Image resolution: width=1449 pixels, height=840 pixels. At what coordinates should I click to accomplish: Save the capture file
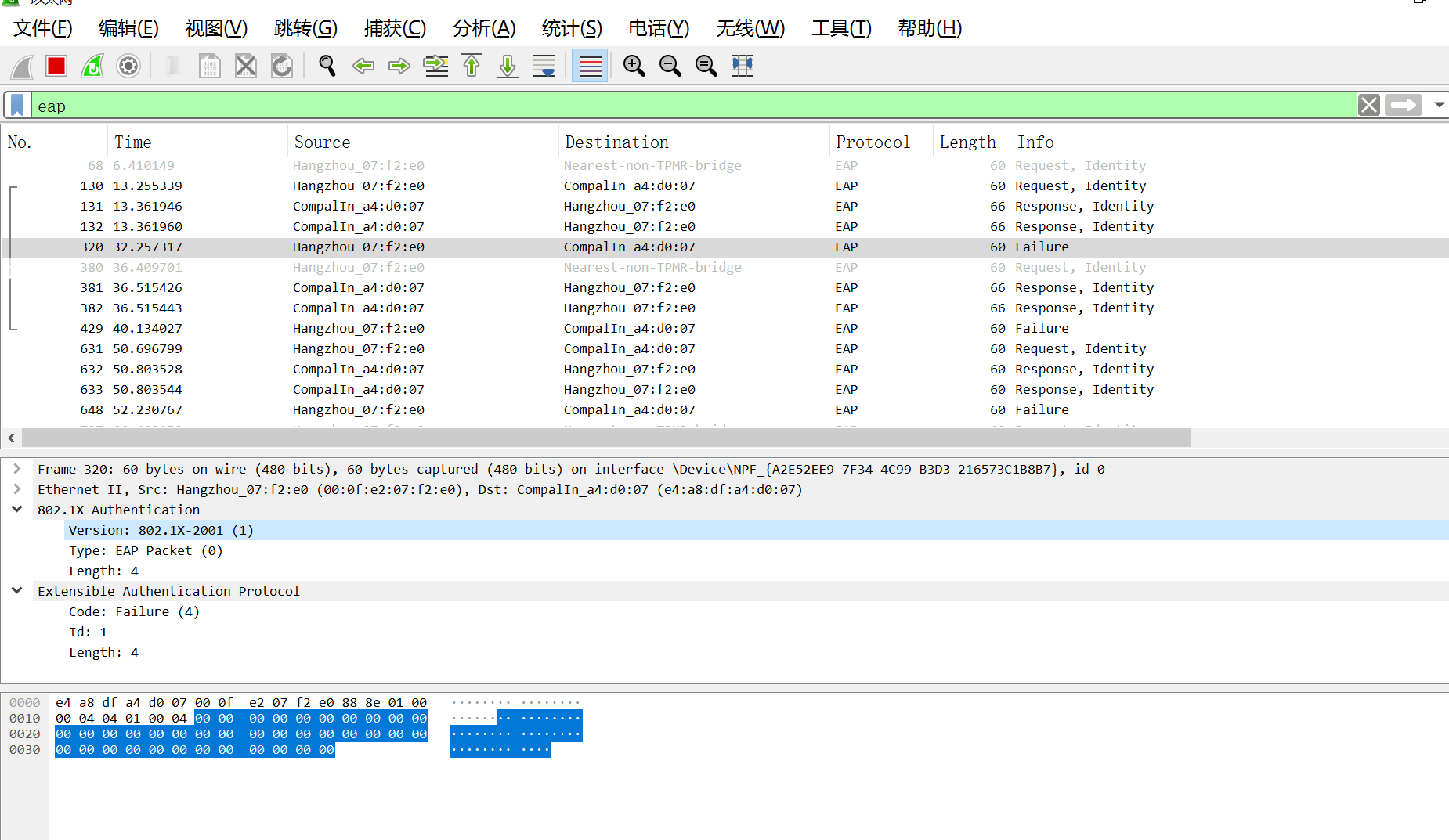(209, 66)
